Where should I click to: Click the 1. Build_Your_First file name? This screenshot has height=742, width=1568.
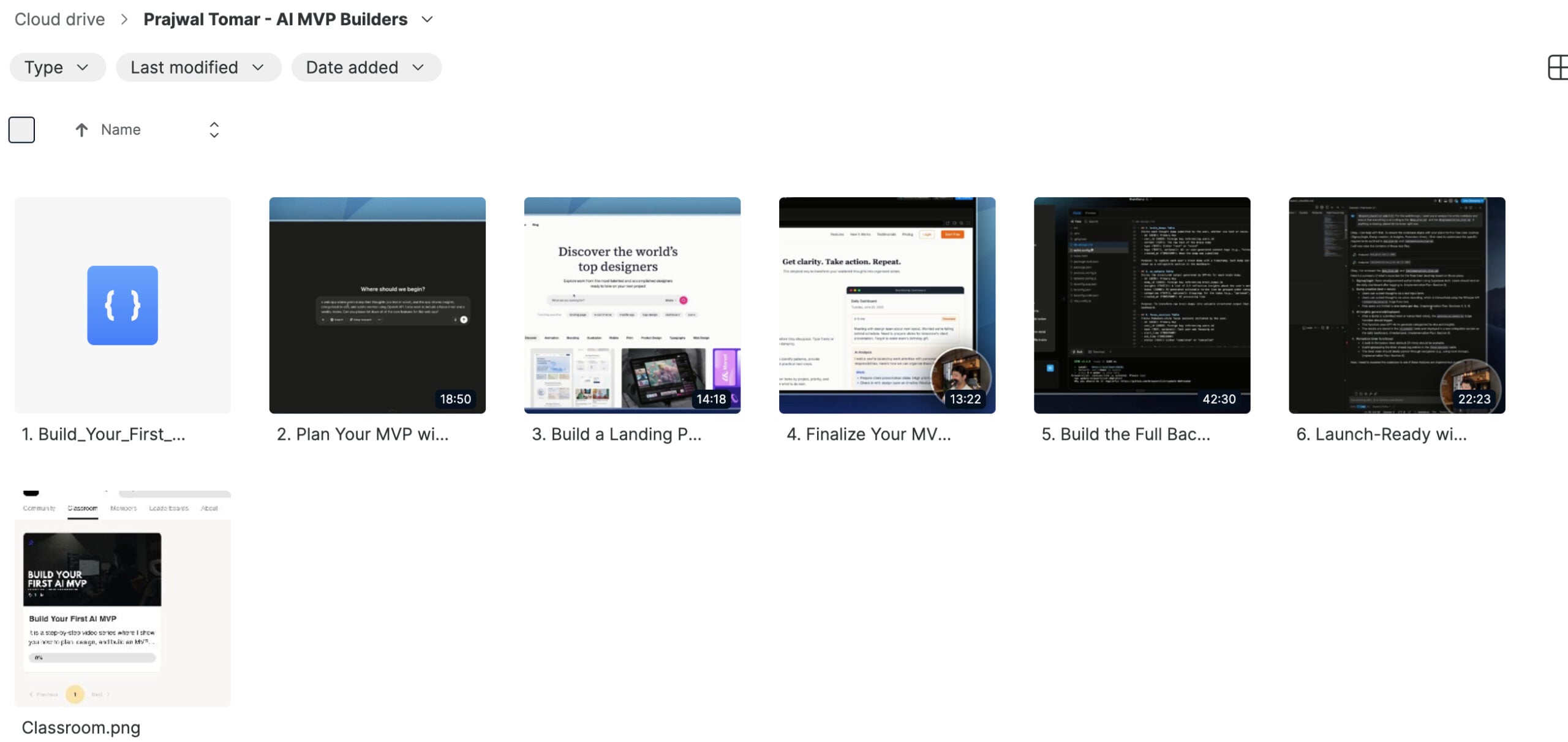click(x=104, y=434)
